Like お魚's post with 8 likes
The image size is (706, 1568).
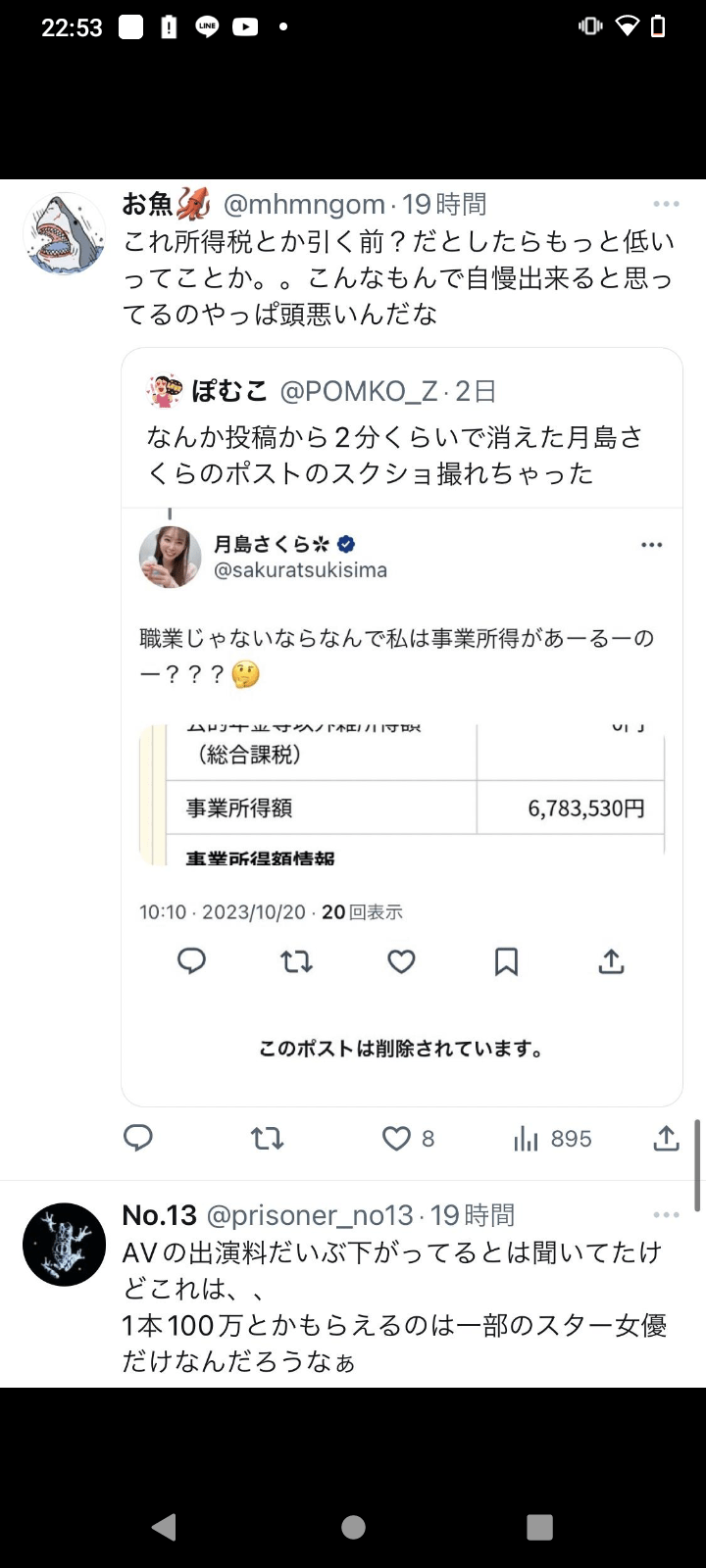[x=397, y=1138]
